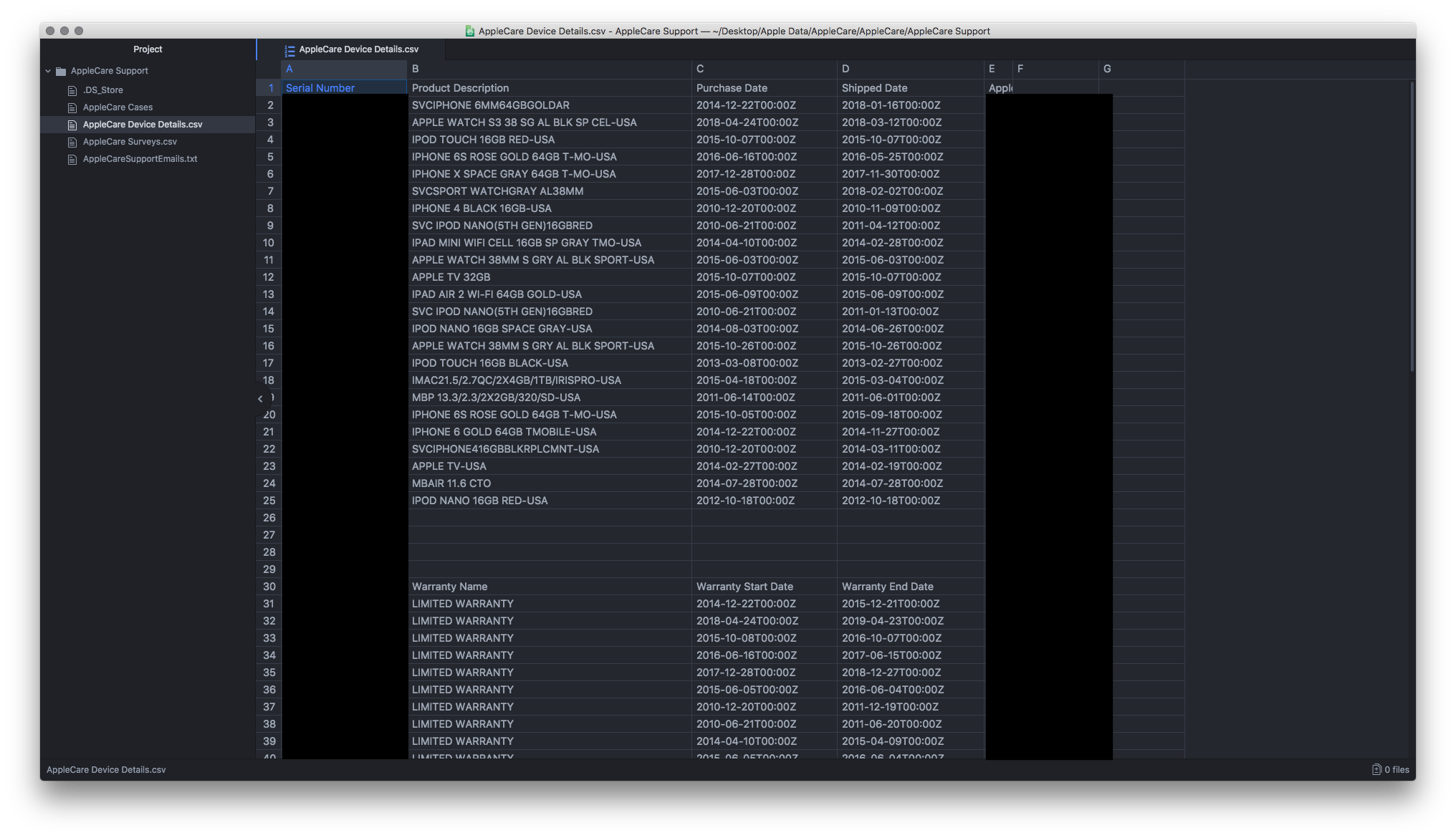The height and width of the screenshot is (838, 1456).
Task: Click the table icon in the editor tab
Action: [x=289, y=50]
